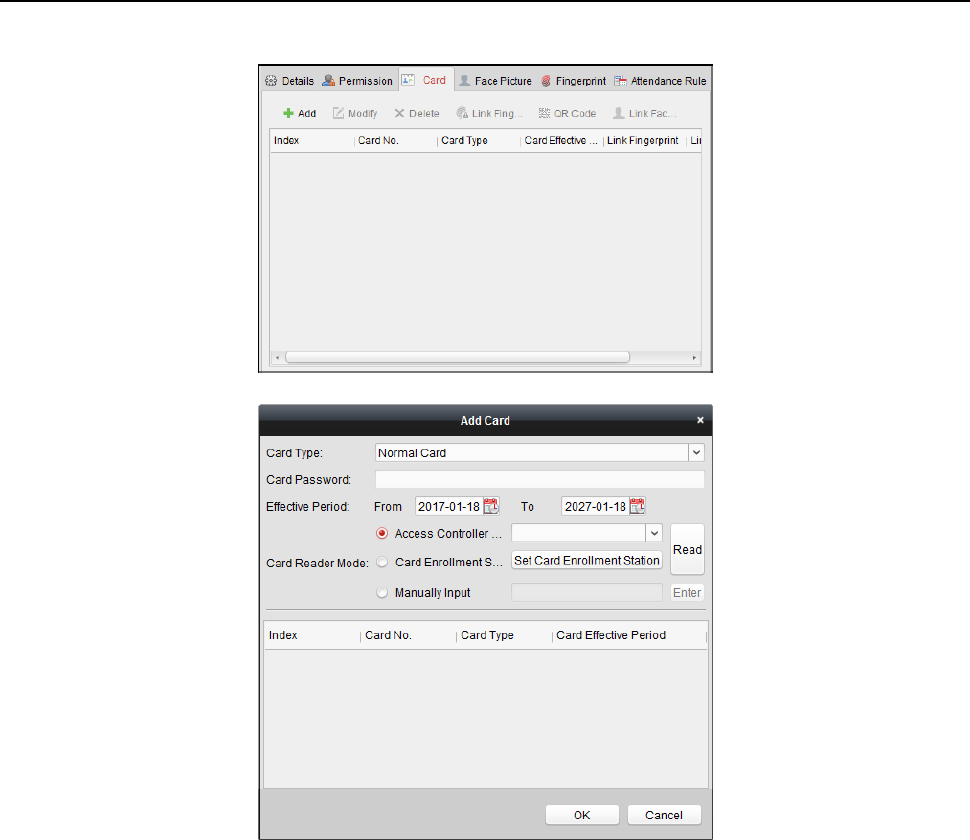
Task: Click the green Add plus icon
Action: [x=288, y=113]
